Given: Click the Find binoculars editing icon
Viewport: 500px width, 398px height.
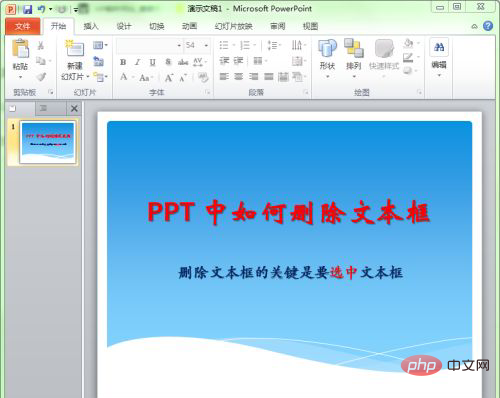Looking at the screenshot, I should click(x=439, y=48).
